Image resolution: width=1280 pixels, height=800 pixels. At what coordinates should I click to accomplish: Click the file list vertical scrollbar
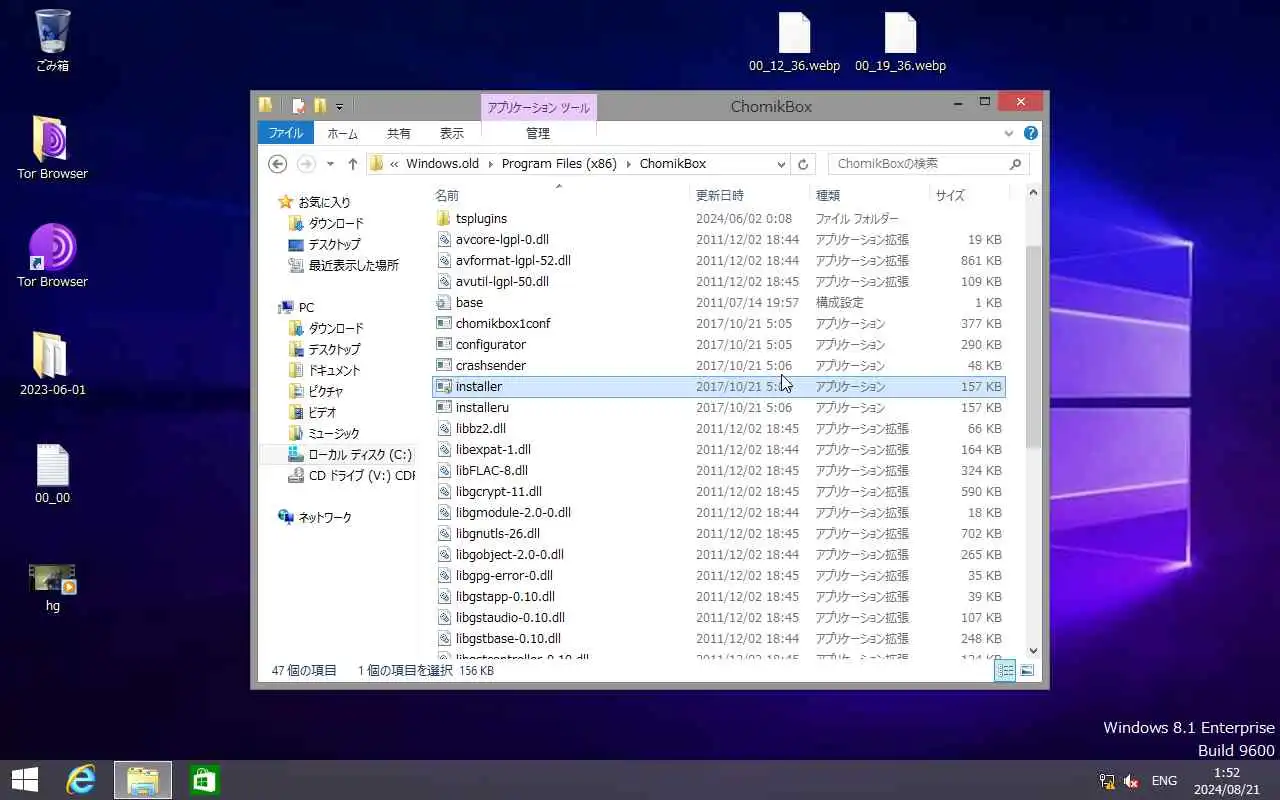tap(1033, 346)
